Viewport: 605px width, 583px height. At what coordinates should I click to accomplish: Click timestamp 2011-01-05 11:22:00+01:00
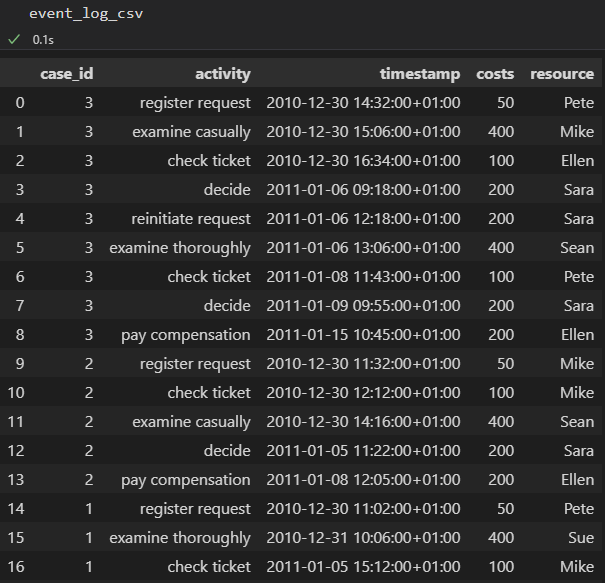(x=363, y=451)
